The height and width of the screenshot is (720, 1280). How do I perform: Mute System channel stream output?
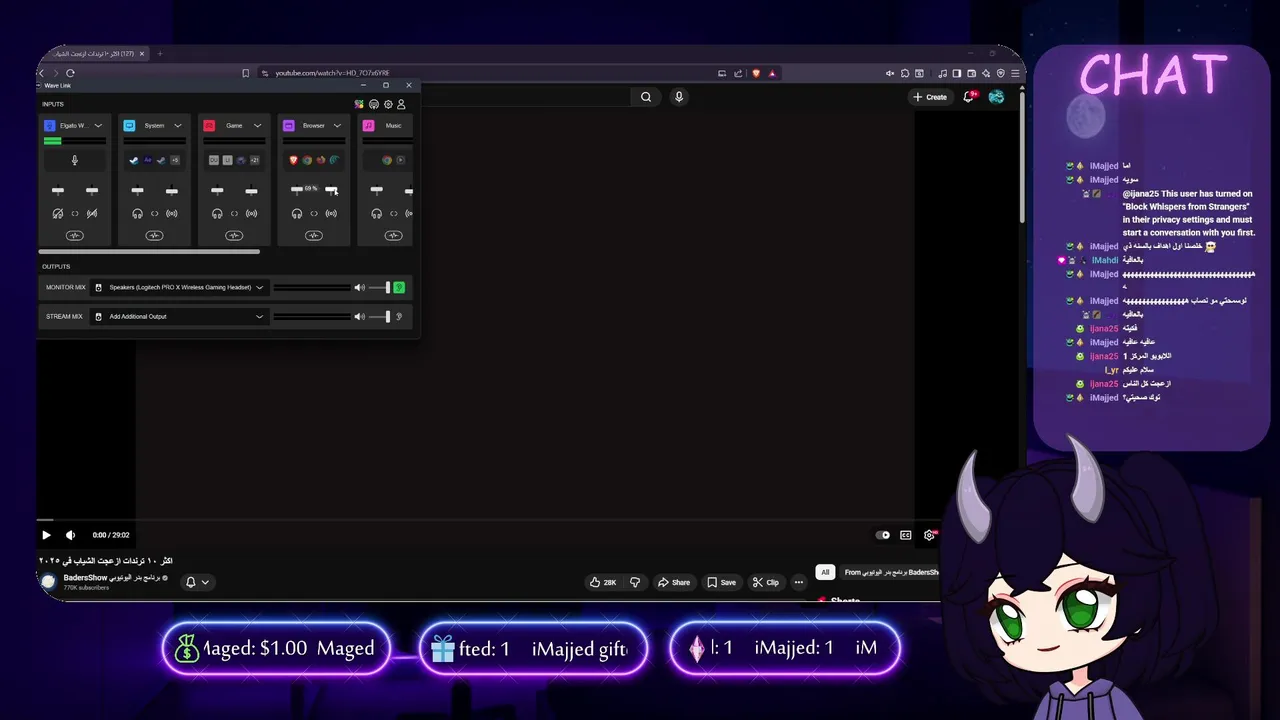171,213
